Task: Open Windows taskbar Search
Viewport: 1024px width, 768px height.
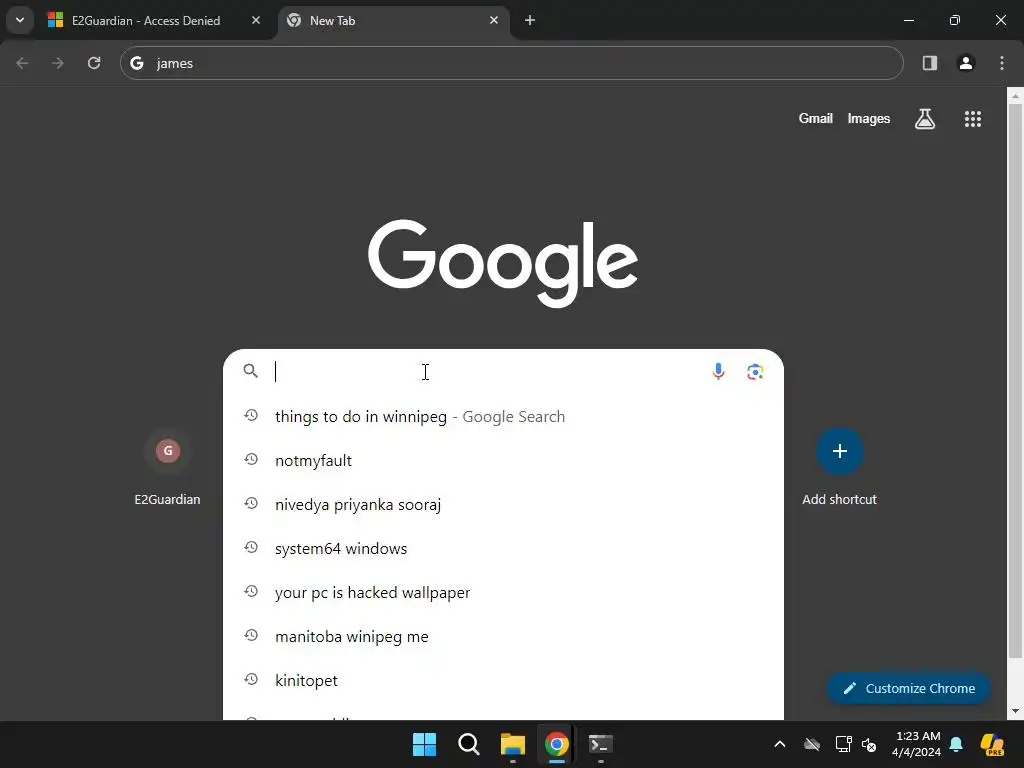Action: 468,744
